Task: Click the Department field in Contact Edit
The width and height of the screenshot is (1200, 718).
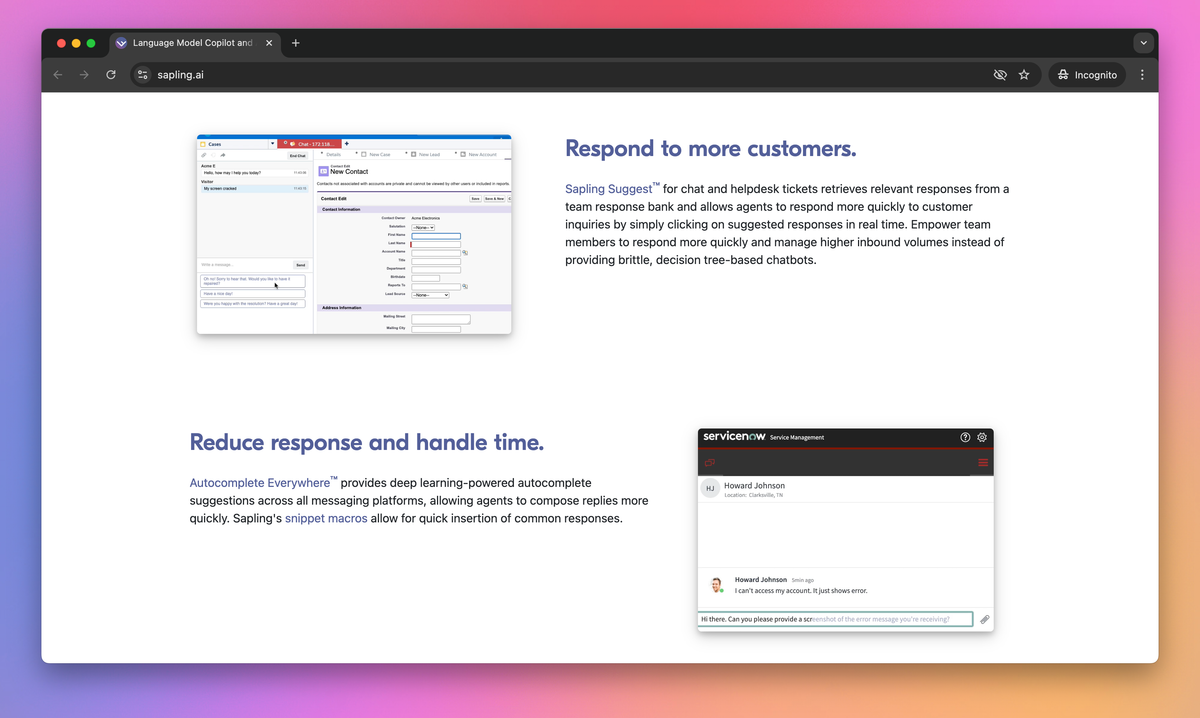Action: (436, 270)
